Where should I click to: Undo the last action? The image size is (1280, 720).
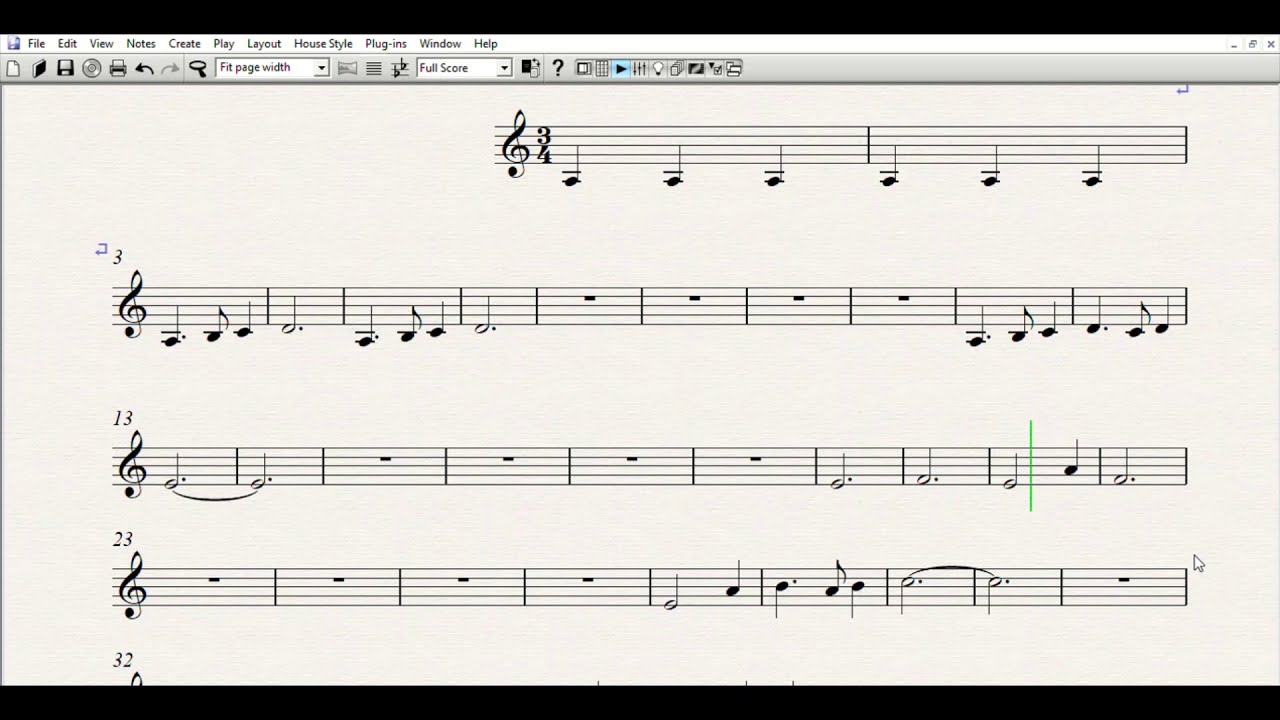click(x=144, y=68)
